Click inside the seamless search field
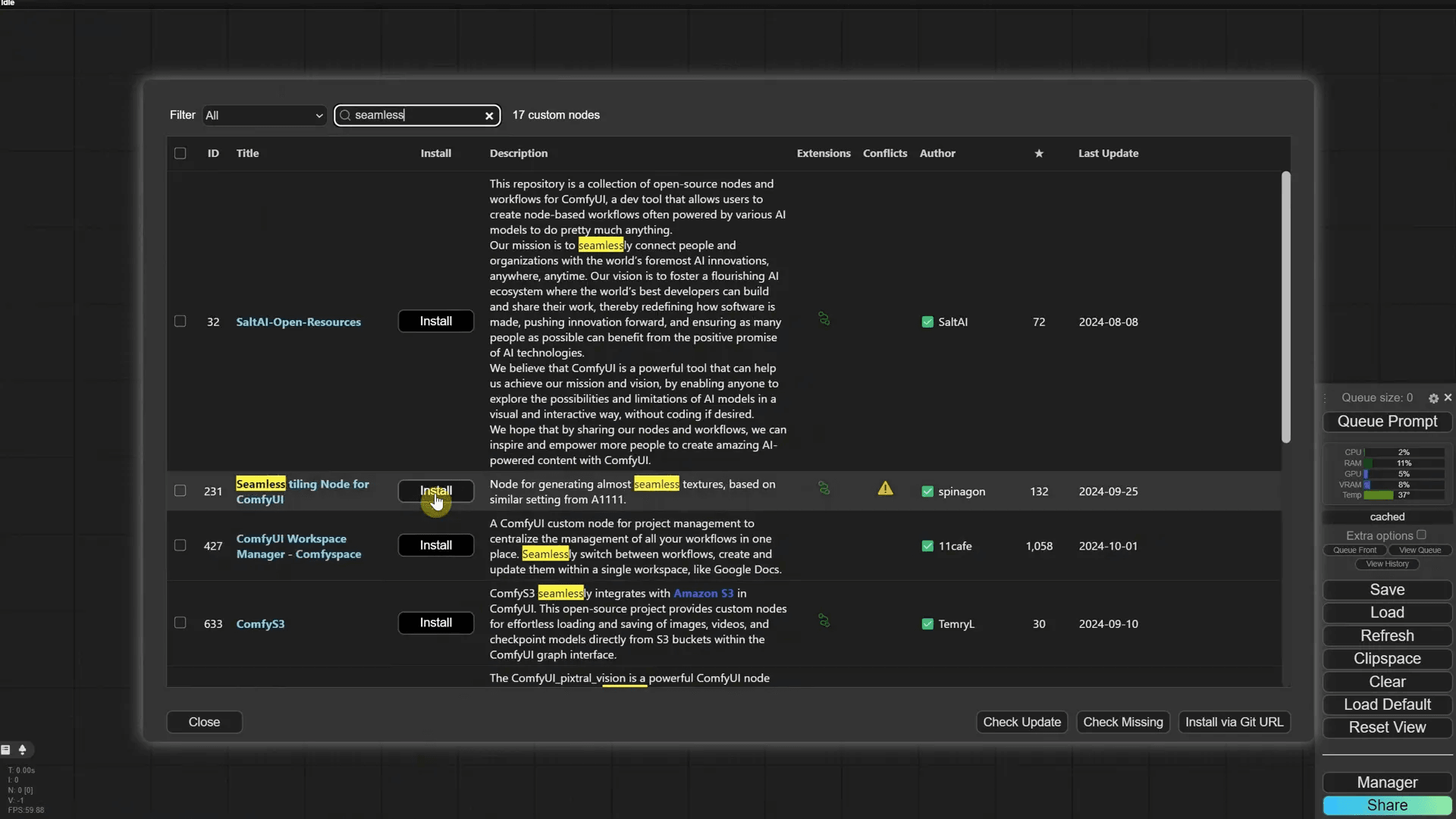Screen dimensions: 1456x819 417,115
